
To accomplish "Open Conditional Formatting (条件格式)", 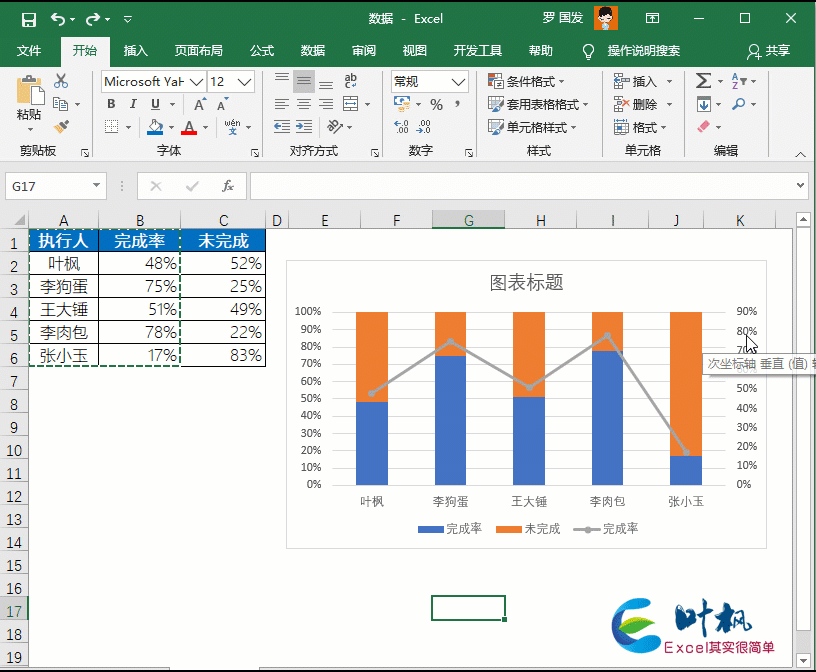I will [x=527, y=82].
